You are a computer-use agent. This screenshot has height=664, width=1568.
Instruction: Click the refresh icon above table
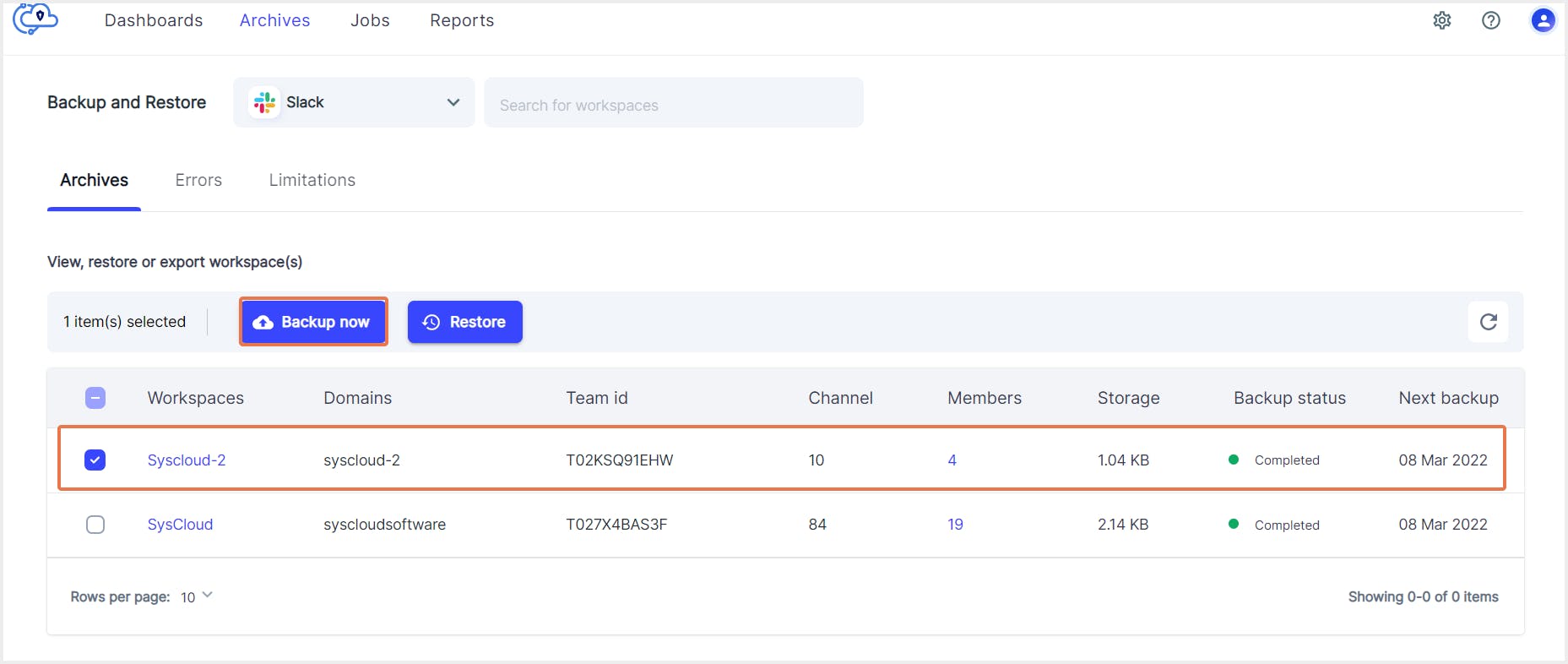1488,322
